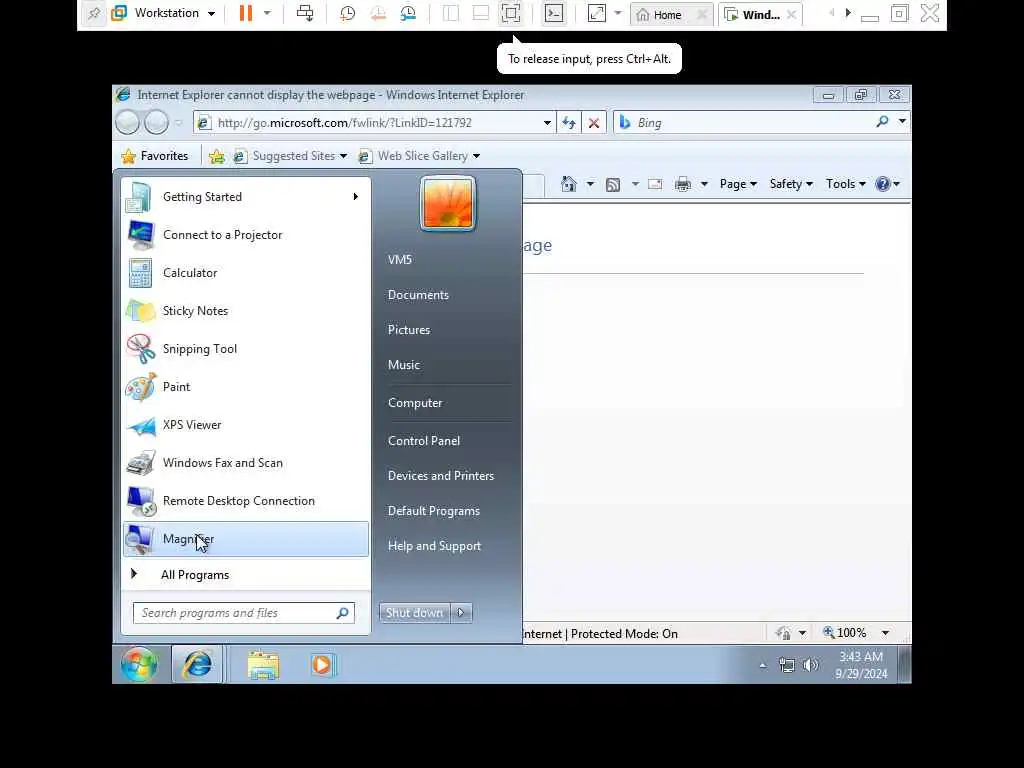Click the Send Ctrl+Alt+Del icon

(x=305, y=13)
